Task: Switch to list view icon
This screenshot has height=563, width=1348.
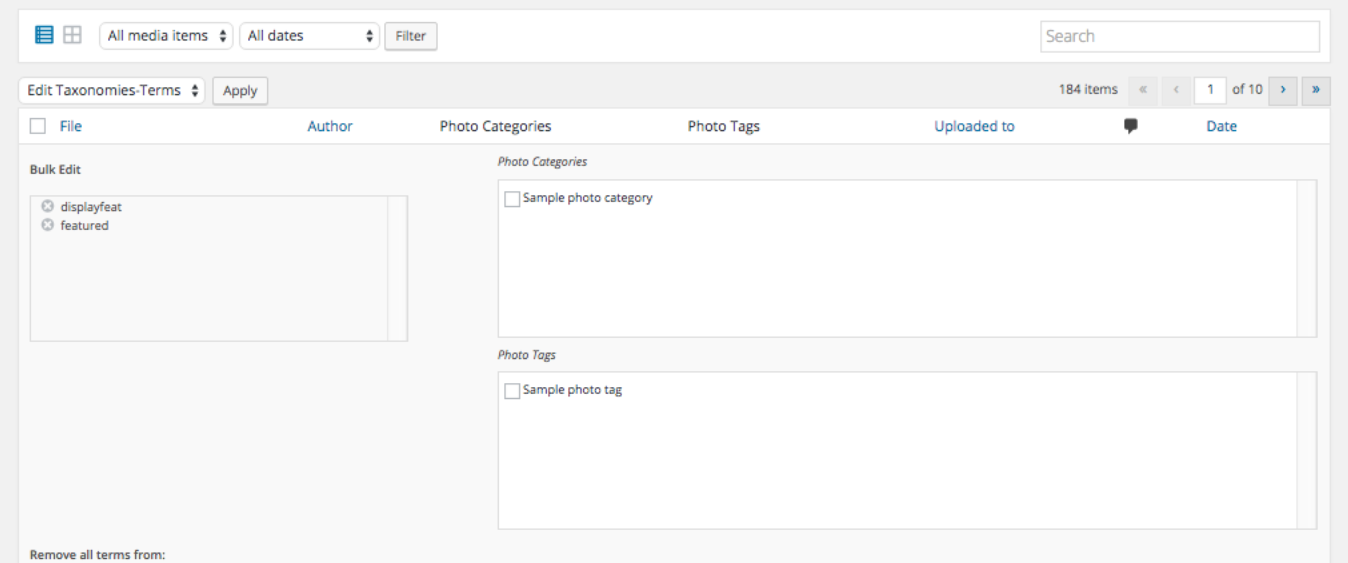Action: [x=44, y=35]
